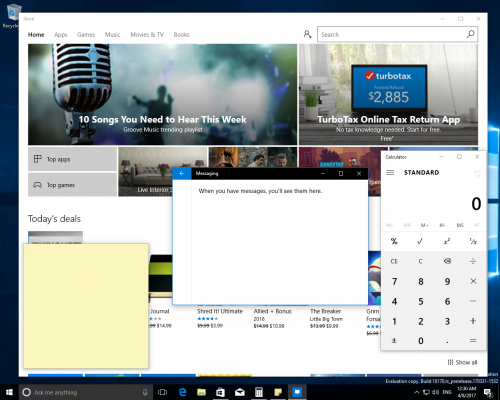Open the Action Center notification icon

(488, 392)
